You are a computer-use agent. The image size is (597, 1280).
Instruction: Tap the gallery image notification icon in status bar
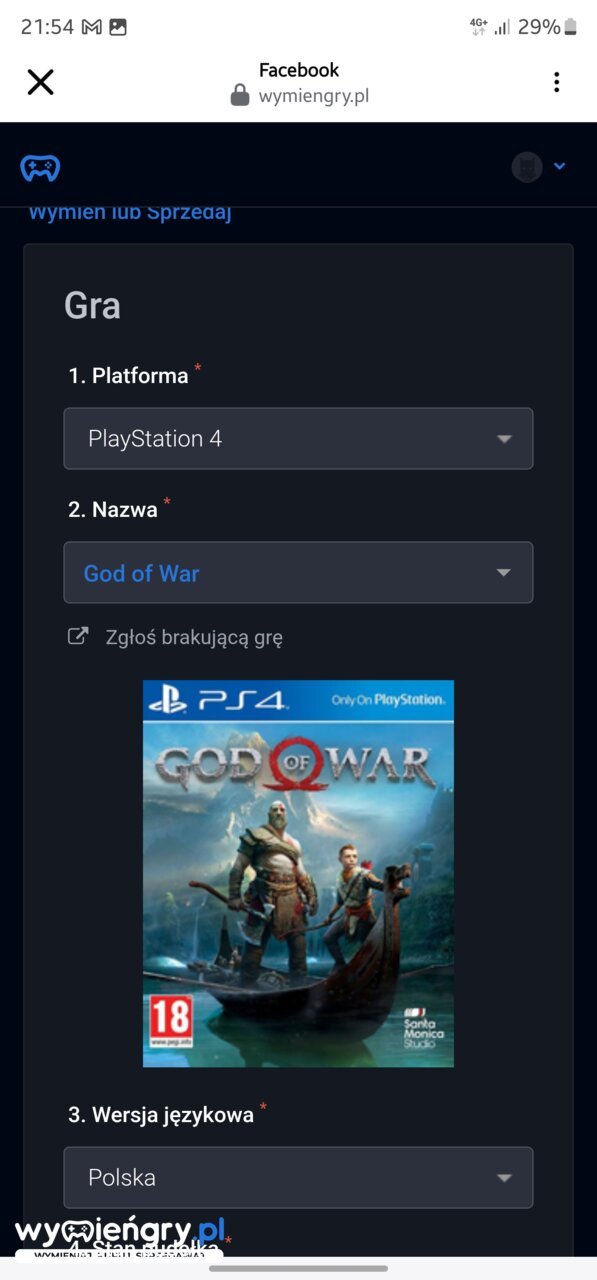118,27
